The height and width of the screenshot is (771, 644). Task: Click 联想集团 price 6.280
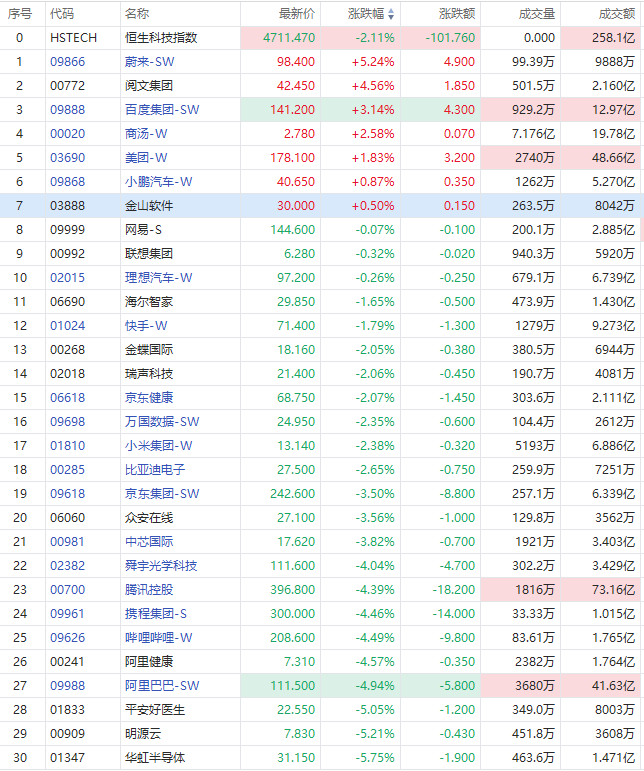(x=299, y=254)
